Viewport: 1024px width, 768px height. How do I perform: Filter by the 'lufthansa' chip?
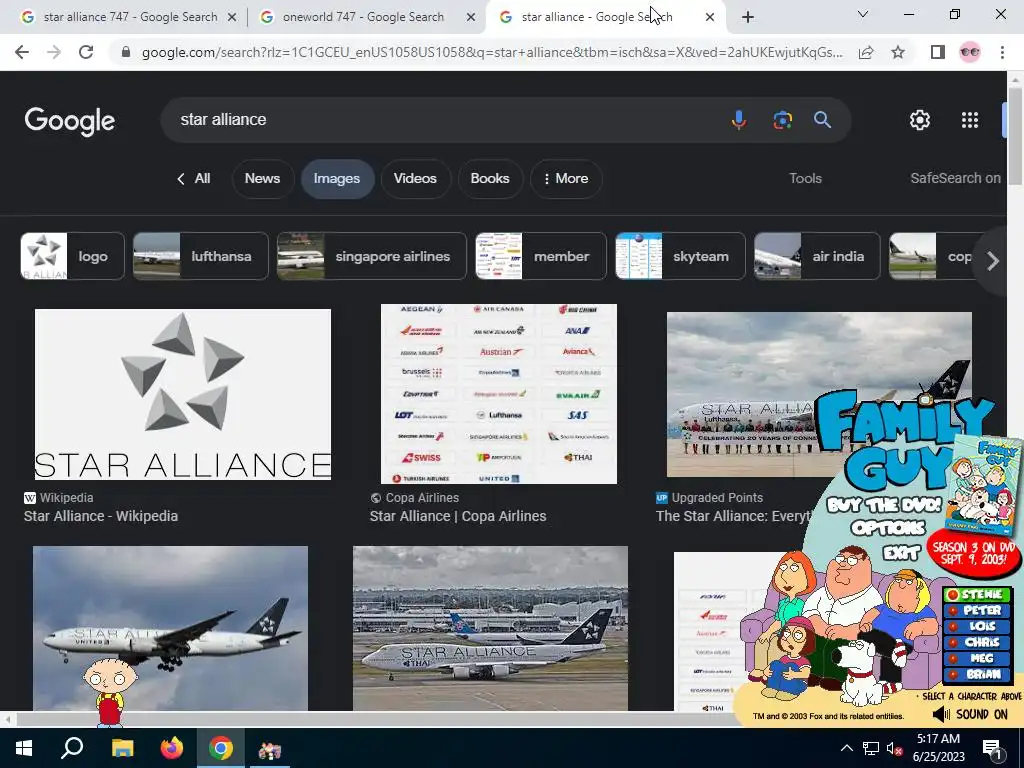tap(200, 256)
